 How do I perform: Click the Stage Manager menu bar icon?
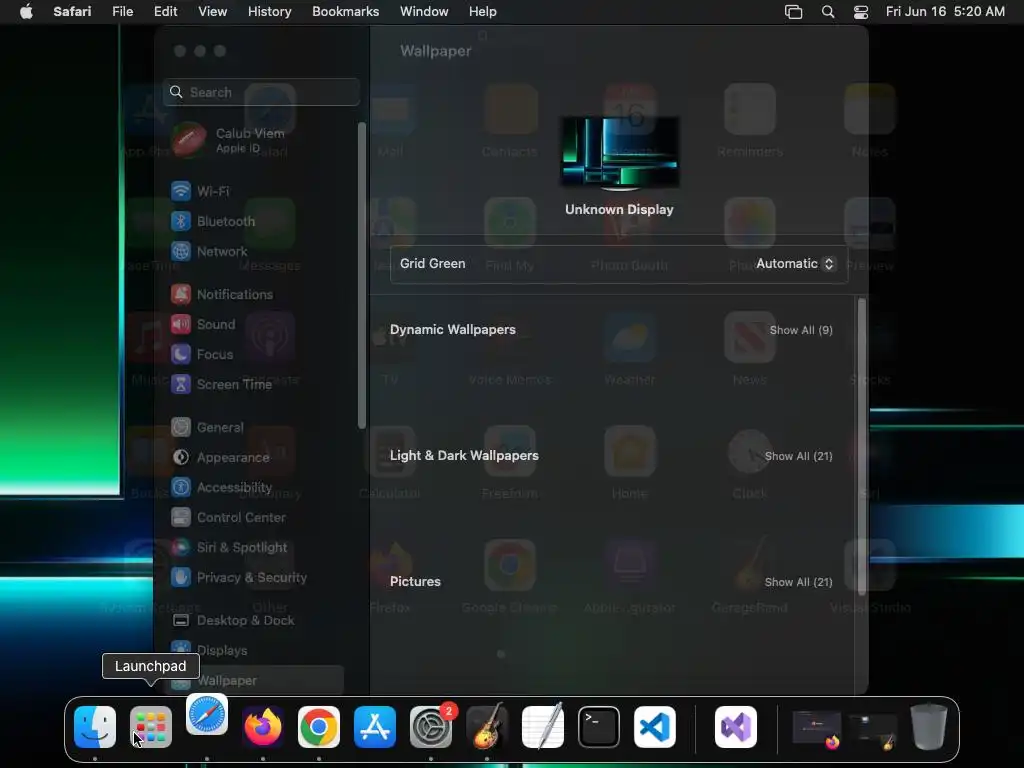pos(793,12)
